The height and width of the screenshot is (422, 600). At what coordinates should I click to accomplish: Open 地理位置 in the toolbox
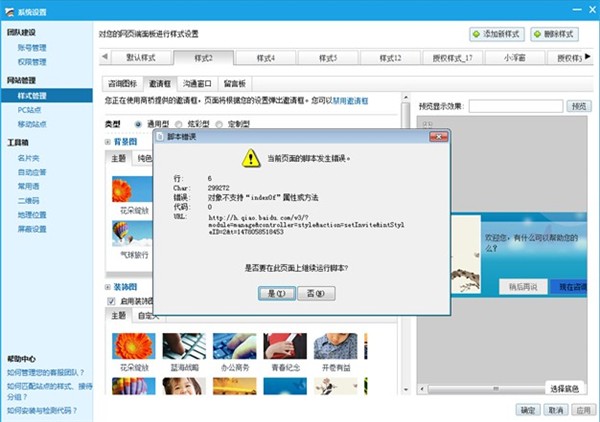tap(32, 215)
